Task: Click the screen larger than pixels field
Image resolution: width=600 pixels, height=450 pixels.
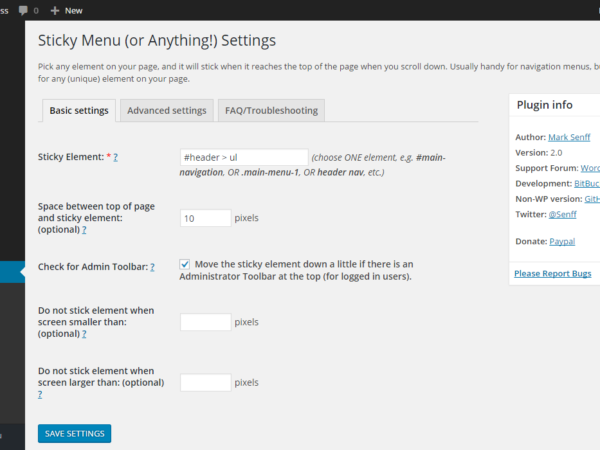Action: (205, 382)
